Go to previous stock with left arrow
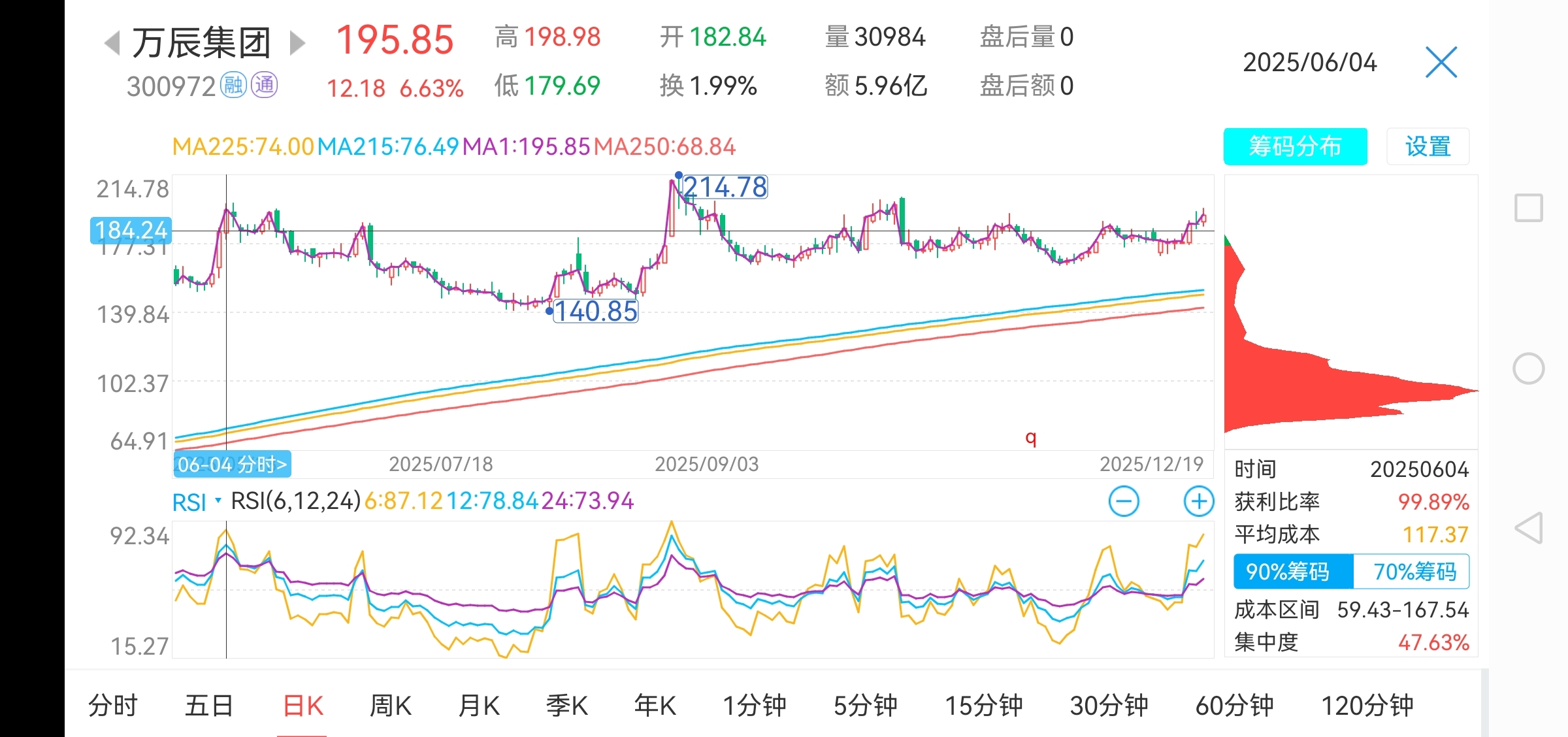Screen dimensions: 1568x737 (112, 43)
